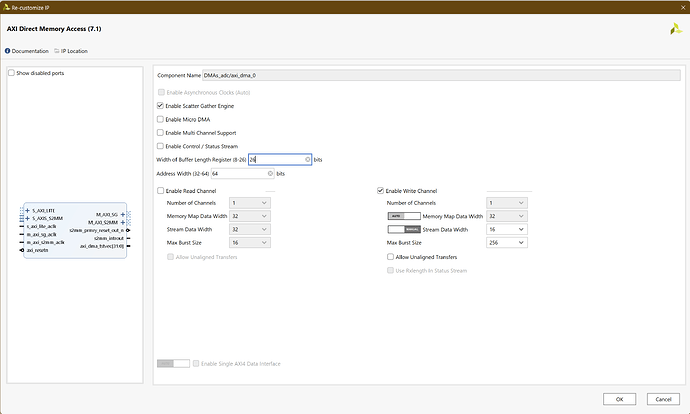The image size is (690, 414).
Task: Select s2mm_prmry_reset_out_n port in diagram
Action: [96, 230]
